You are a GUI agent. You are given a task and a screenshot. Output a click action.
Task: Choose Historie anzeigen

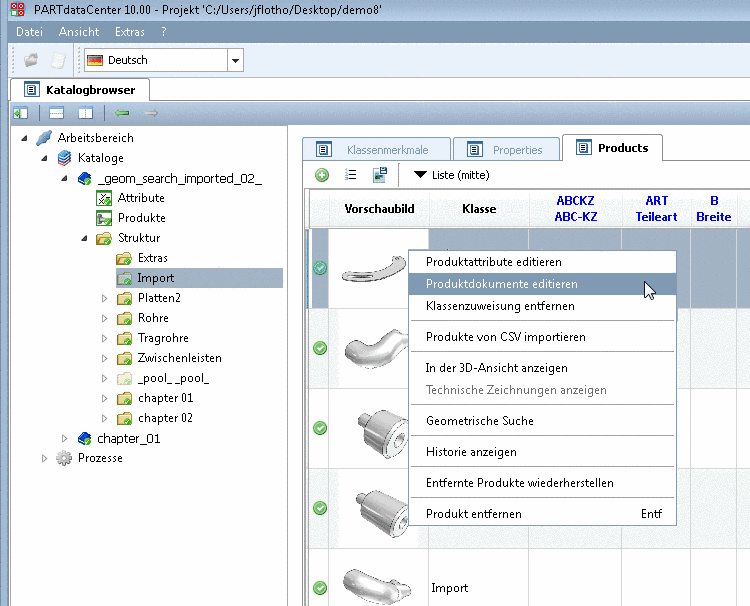point(542,452)
